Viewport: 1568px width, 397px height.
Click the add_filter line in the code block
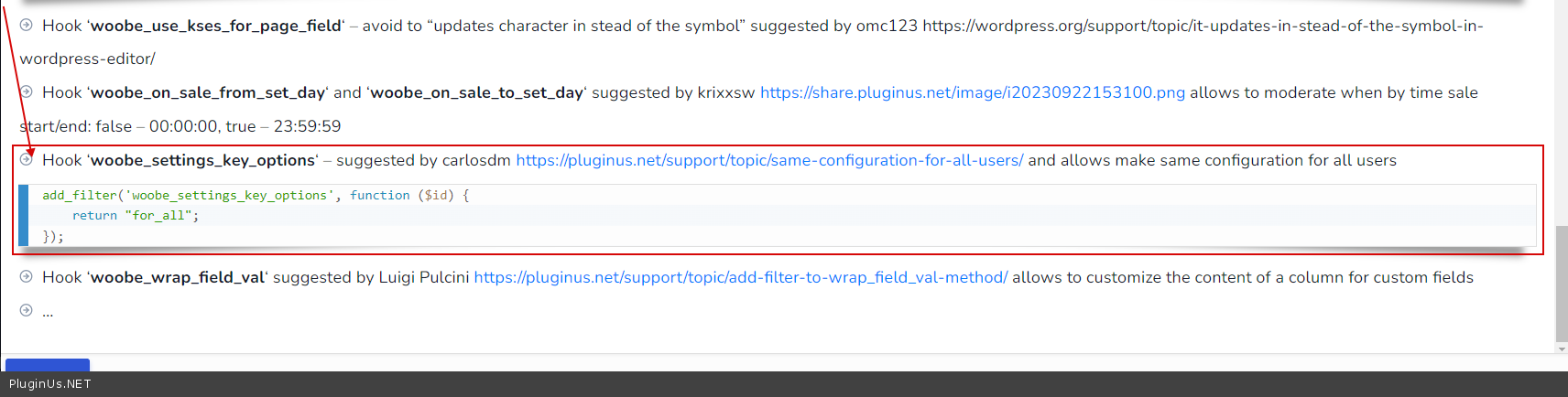point(256,195)
